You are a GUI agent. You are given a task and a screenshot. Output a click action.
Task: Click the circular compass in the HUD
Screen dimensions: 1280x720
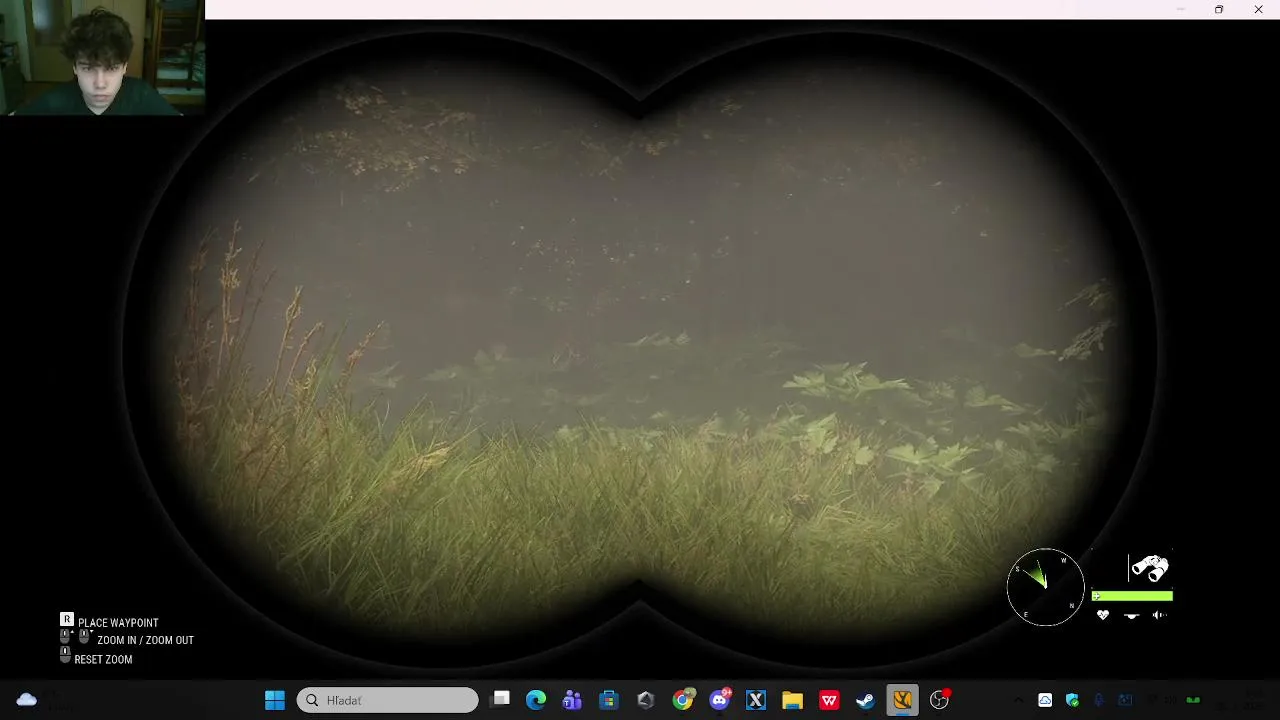click(x=1045, y=587)
